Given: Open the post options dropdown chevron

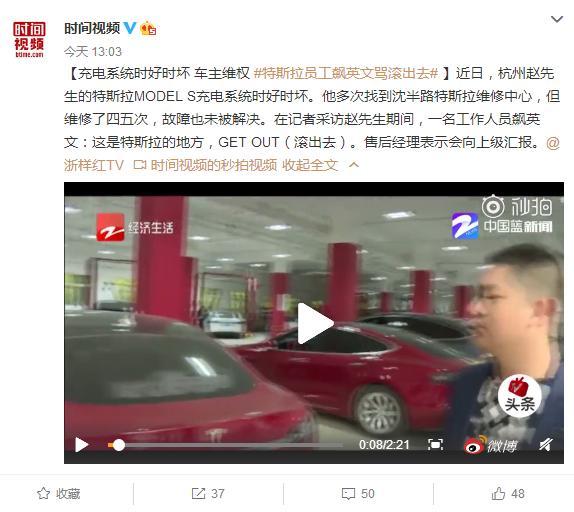Looking at the screenshot, I should (557, 19).
